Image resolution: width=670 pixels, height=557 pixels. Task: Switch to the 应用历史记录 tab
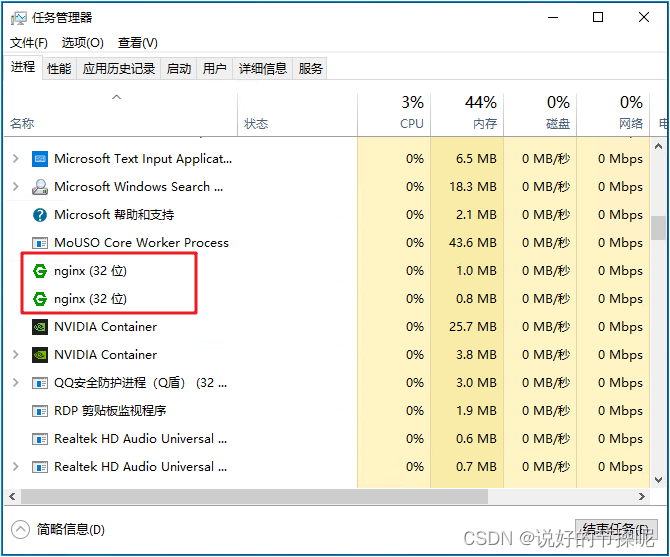[x=118, y=68]
